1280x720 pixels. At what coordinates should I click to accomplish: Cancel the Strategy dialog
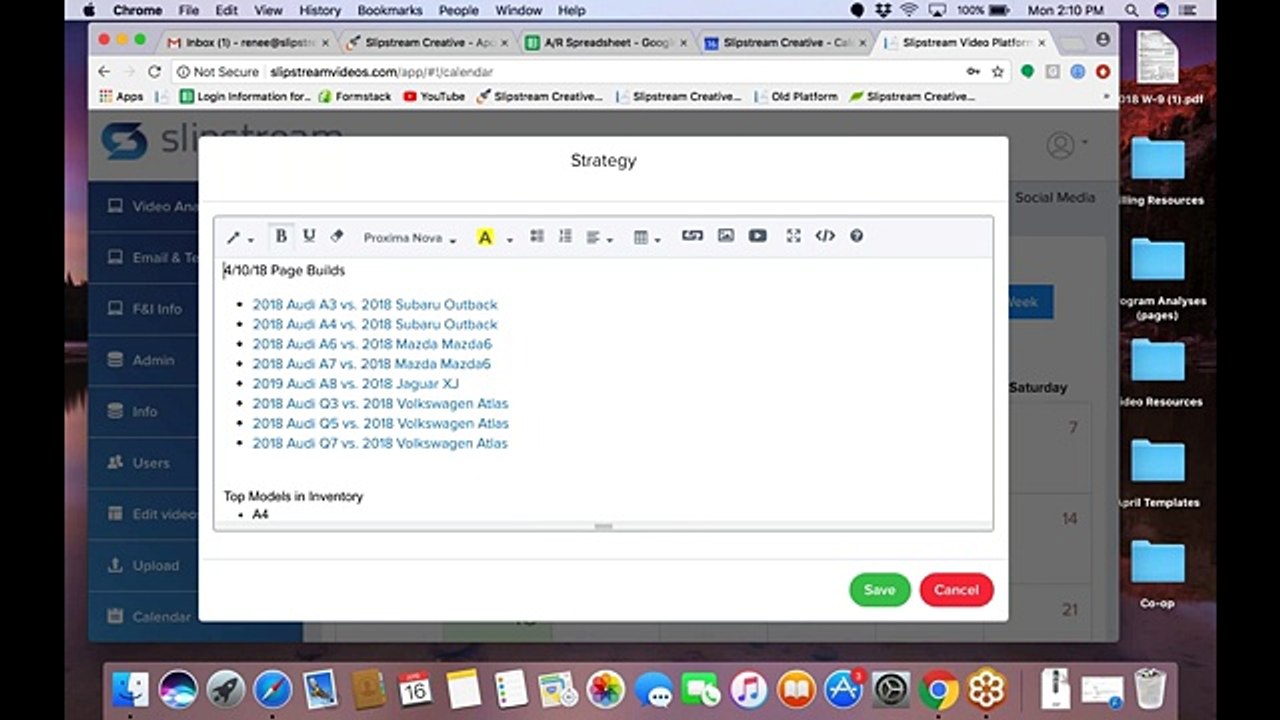pyautogui.click(x=956, y=590)
